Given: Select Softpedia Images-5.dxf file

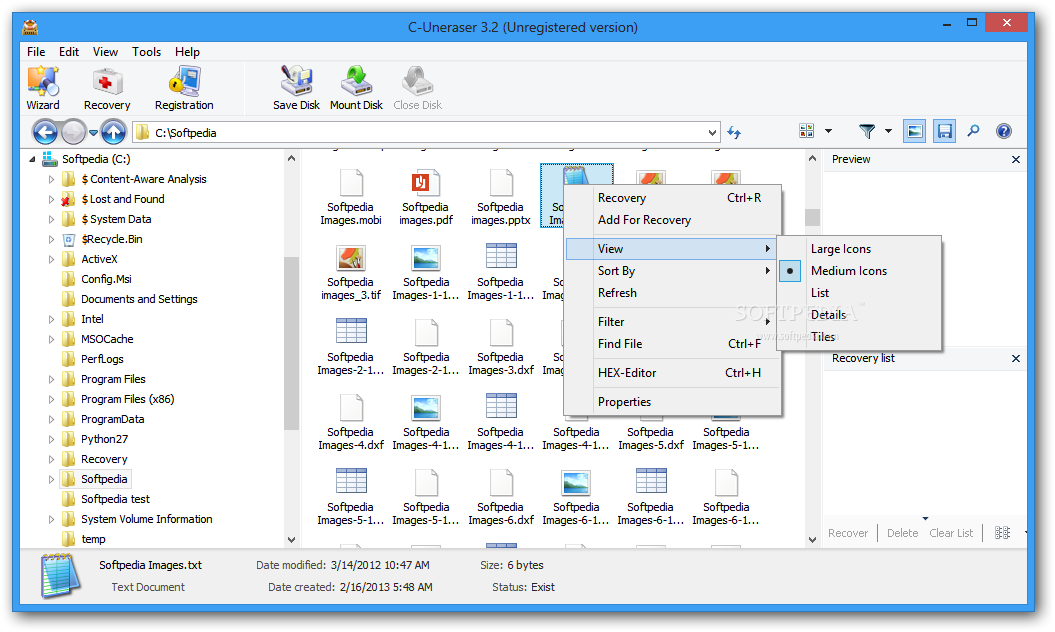Looking at the screenshot, I should click(x=651, y=438).
